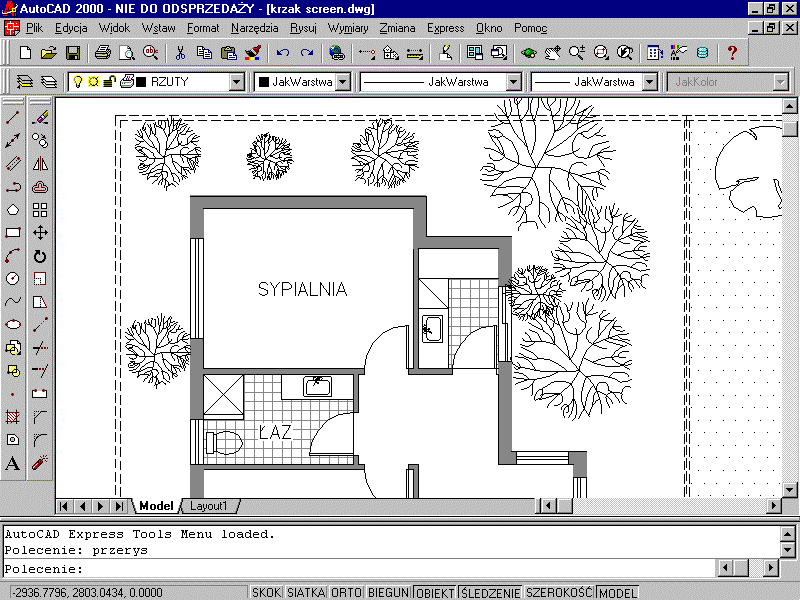Print the drawing using the printer icon
This screenshot has height=600, width=800.
103,53
